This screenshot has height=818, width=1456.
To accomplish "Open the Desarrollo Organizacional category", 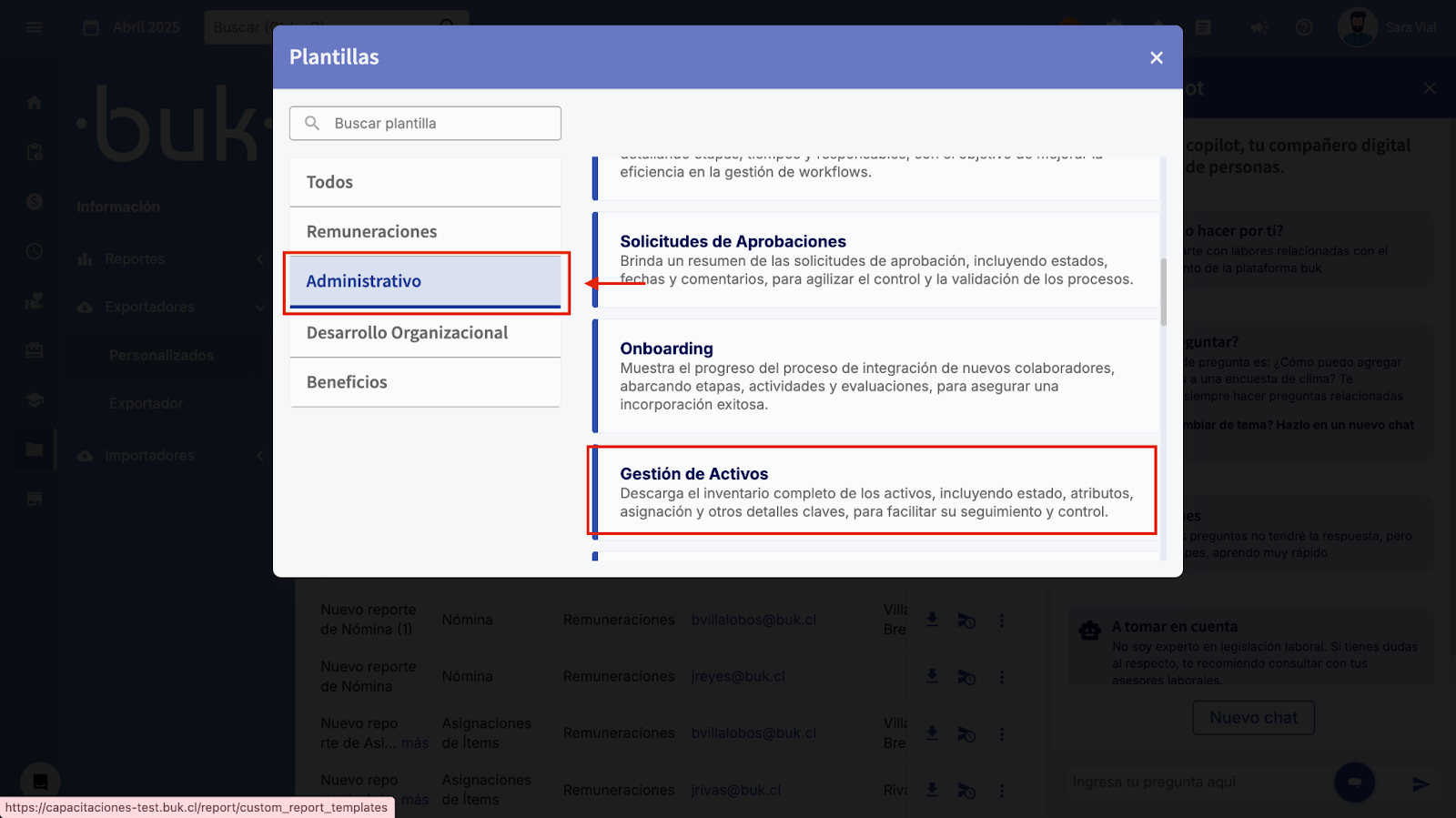I will click(425, 333).
